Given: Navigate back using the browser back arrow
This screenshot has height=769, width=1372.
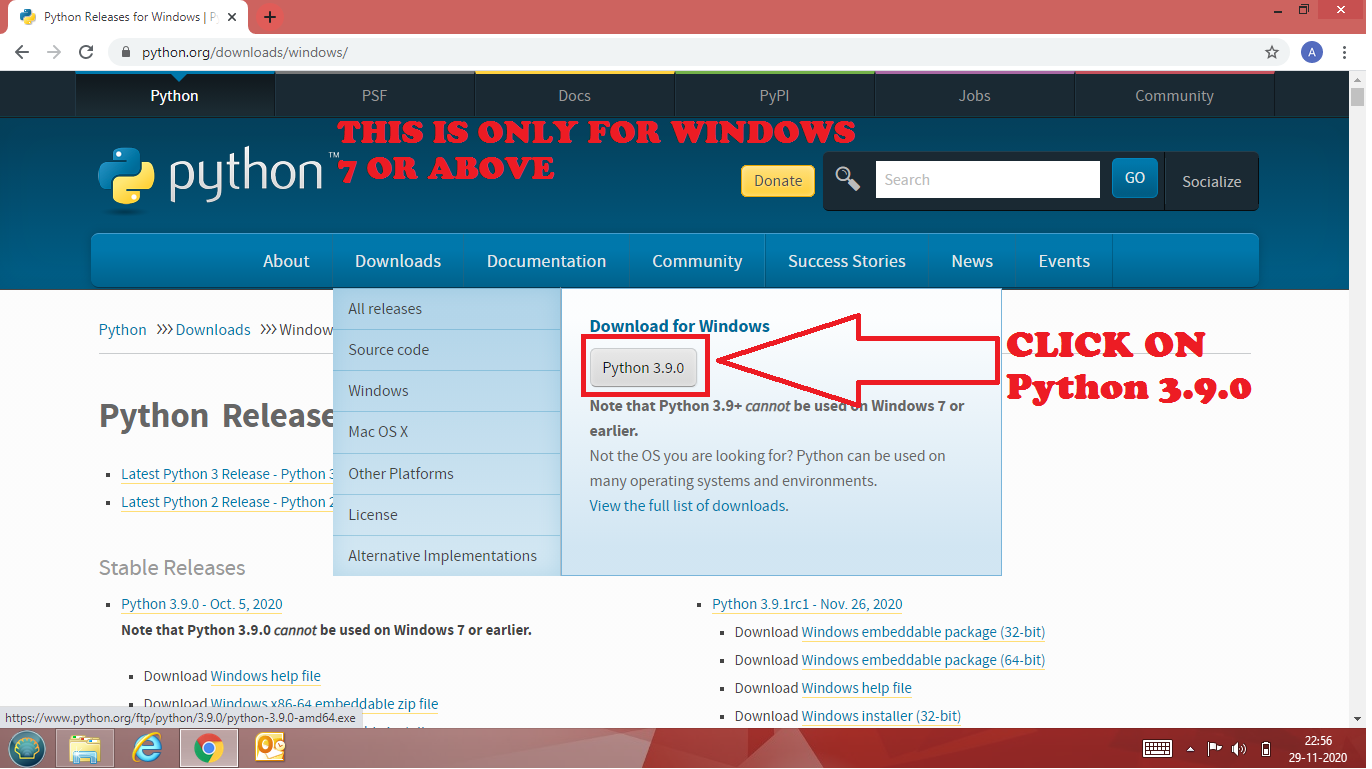Looking at the screenshot, I should [21, 52].
